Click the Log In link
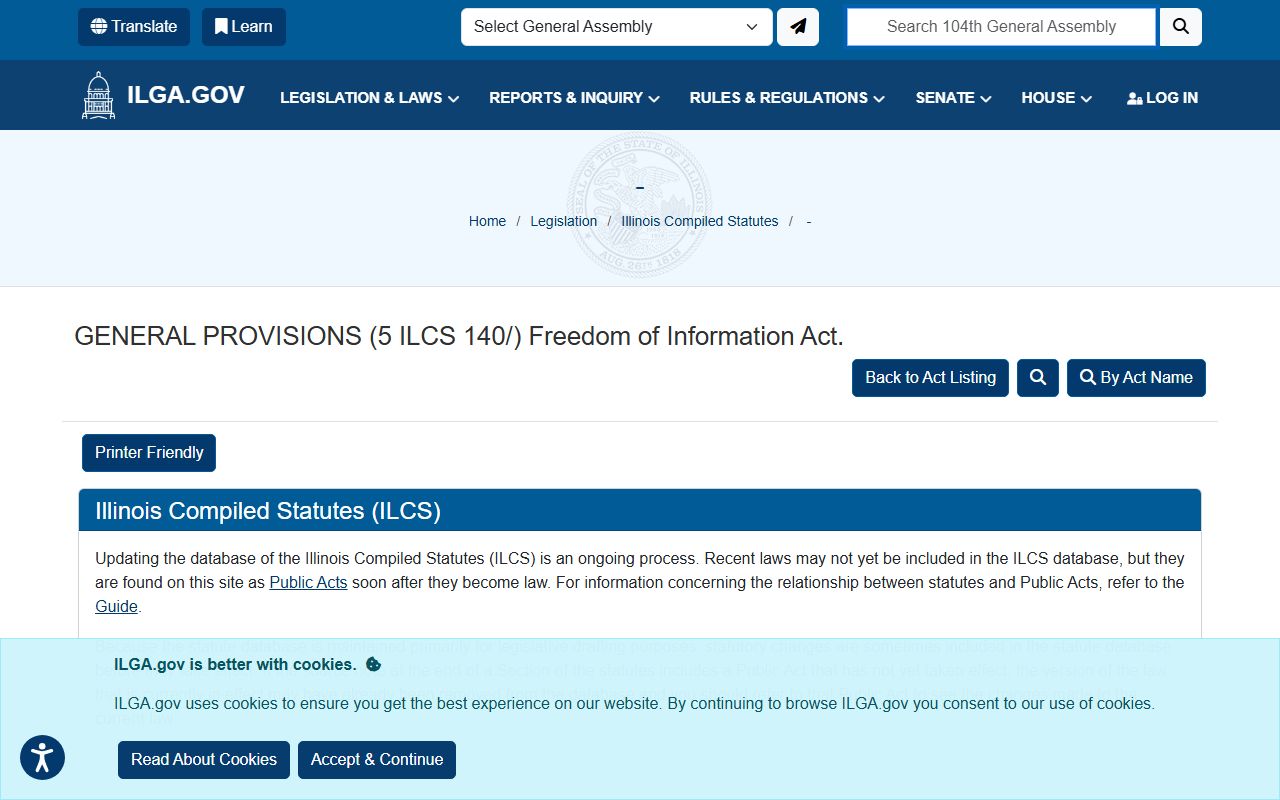 1162,98
